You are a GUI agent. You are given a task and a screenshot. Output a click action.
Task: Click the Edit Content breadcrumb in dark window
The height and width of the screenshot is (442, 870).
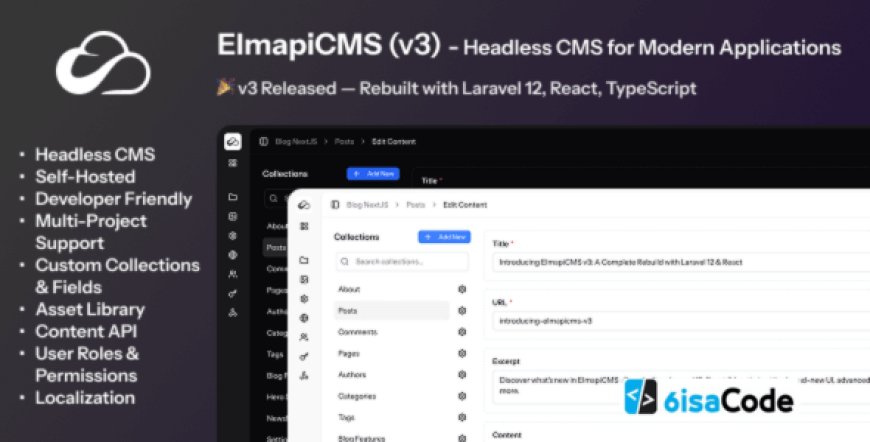pyautogui.click(x=394, y=142)
